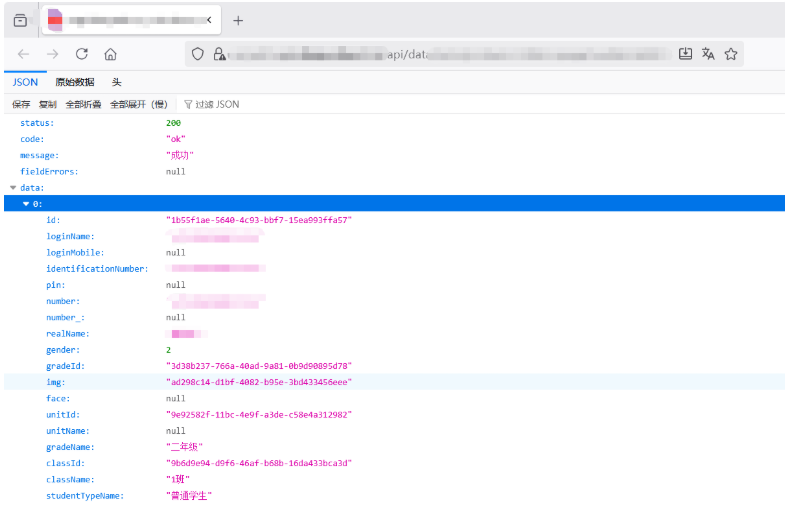The height and width of the screenshot is (528, 785).
Task: Bookmark this page with the star icon
Action: 731,54
